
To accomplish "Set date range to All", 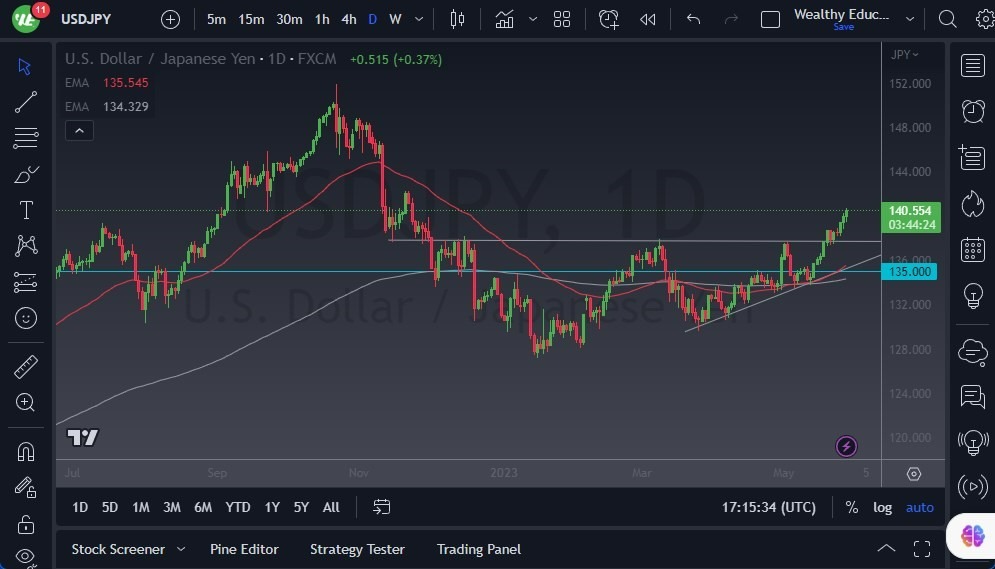I will 331,507.
